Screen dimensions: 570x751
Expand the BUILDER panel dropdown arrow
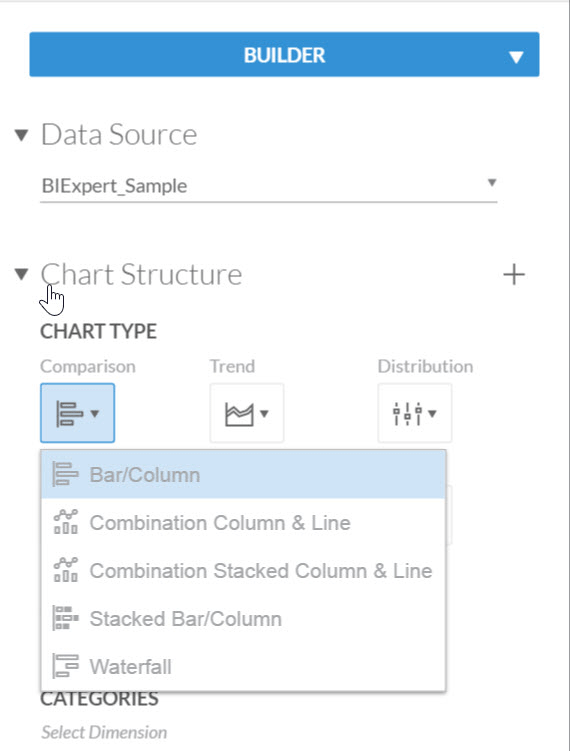516,57
